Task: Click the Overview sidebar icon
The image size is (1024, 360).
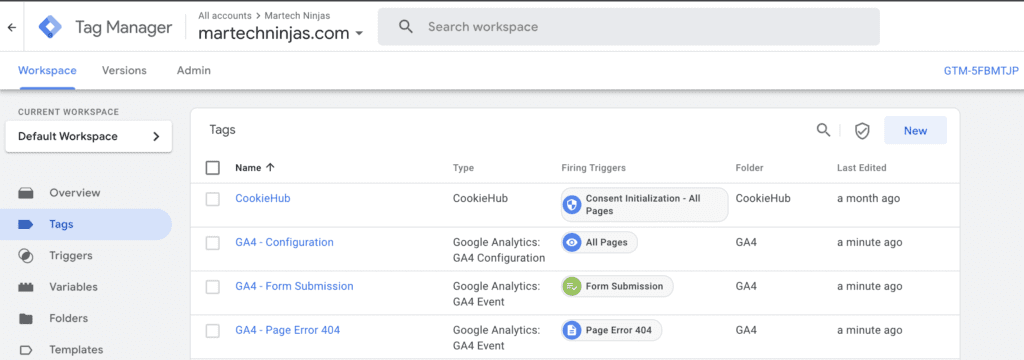Action: 25,193
